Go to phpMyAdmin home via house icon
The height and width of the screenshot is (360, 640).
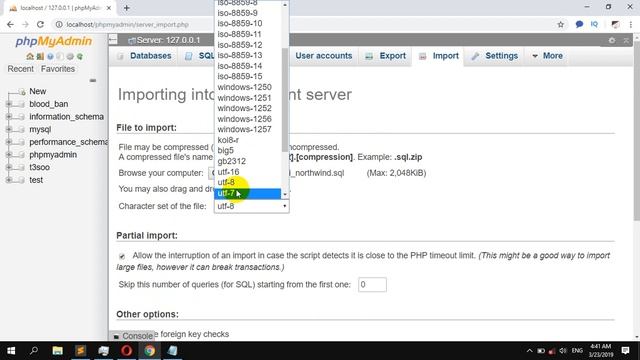(x=30, y=56)
